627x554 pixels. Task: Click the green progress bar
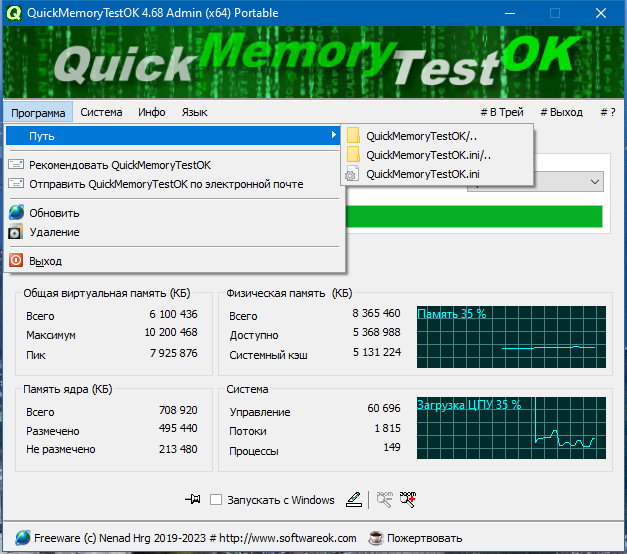click(474, 216)
